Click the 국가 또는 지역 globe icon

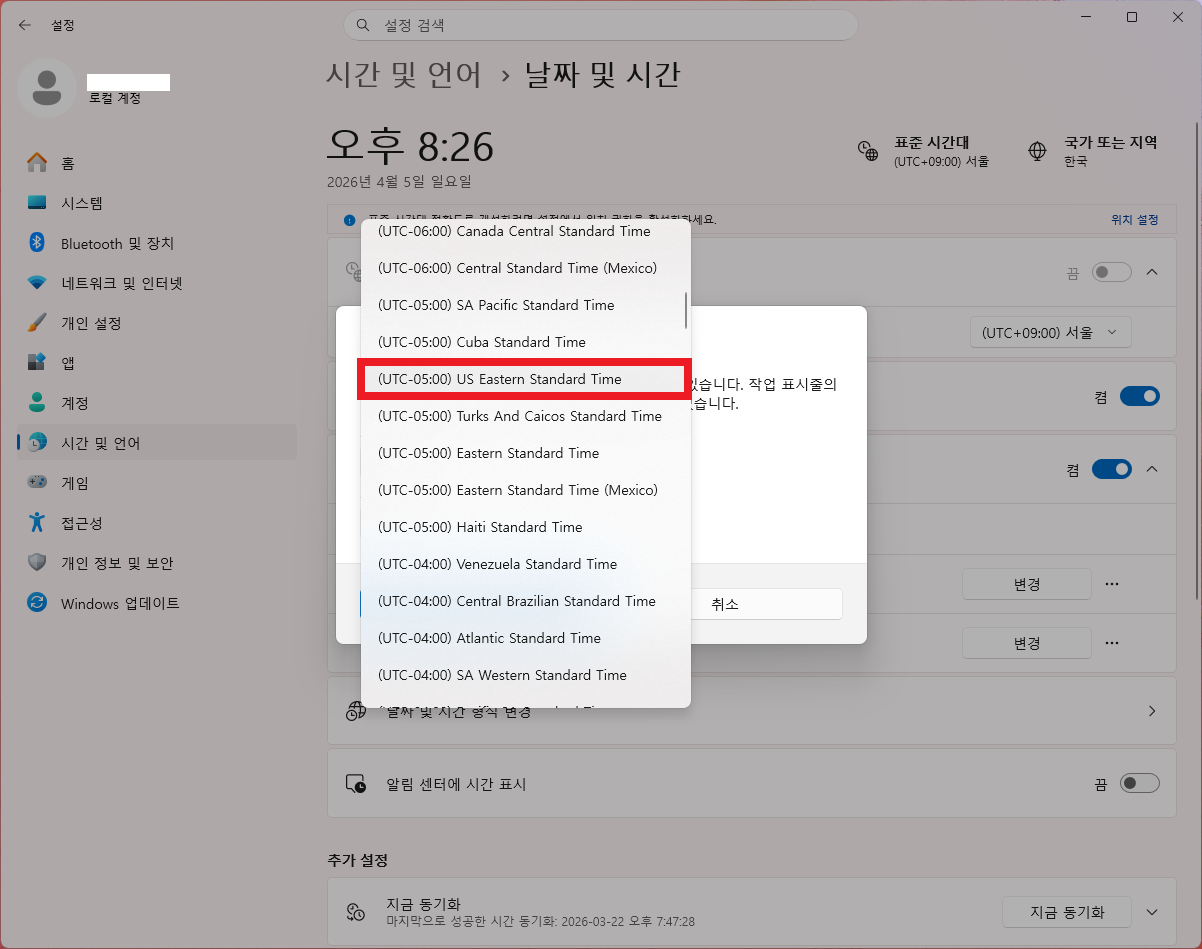pos(1038,151)
